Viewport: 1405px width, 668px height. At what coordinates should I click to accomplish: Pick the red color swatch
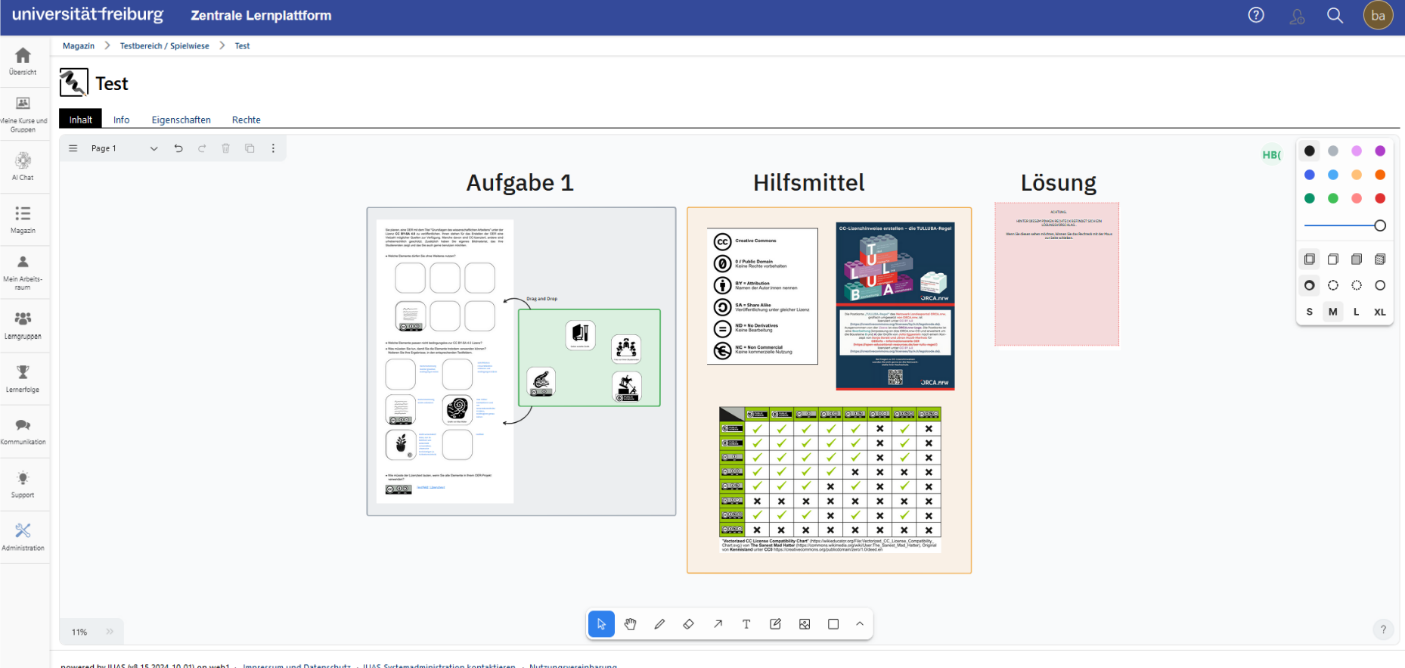pos(1380,198)
